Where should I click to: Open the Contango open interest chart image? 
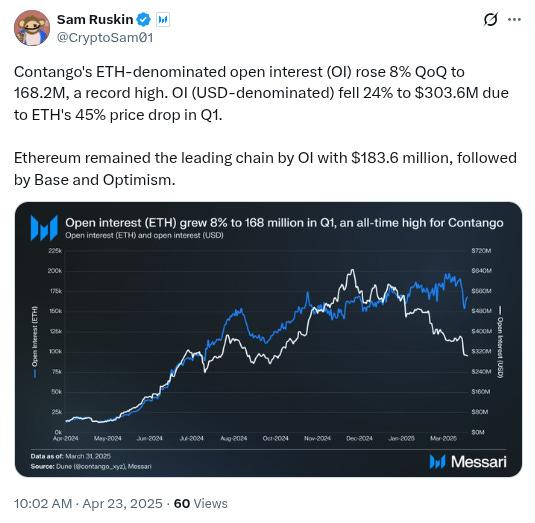pyautogui.click(x=268, y=339)
